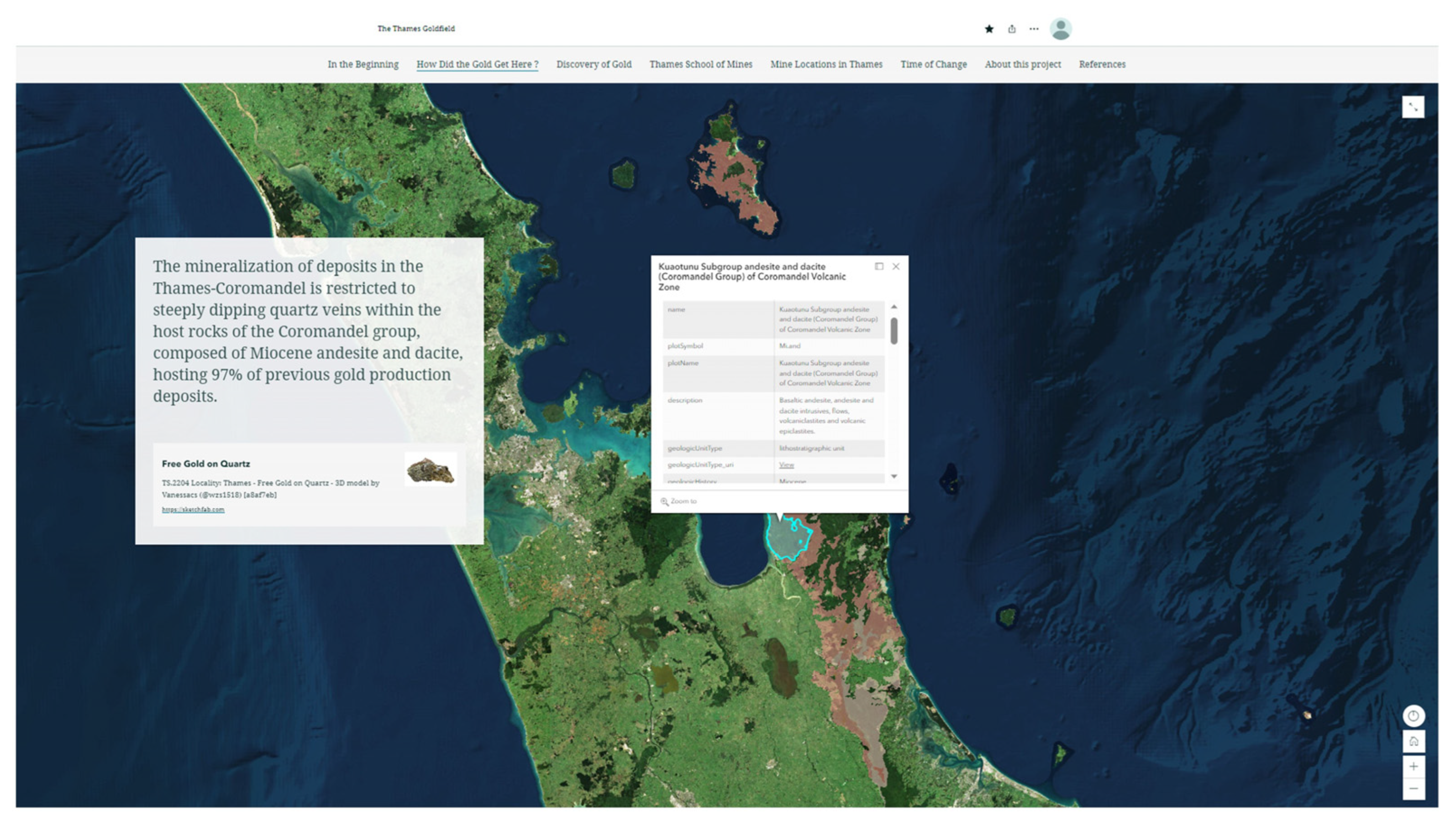Click the favorite star icon

pos(989,29)
